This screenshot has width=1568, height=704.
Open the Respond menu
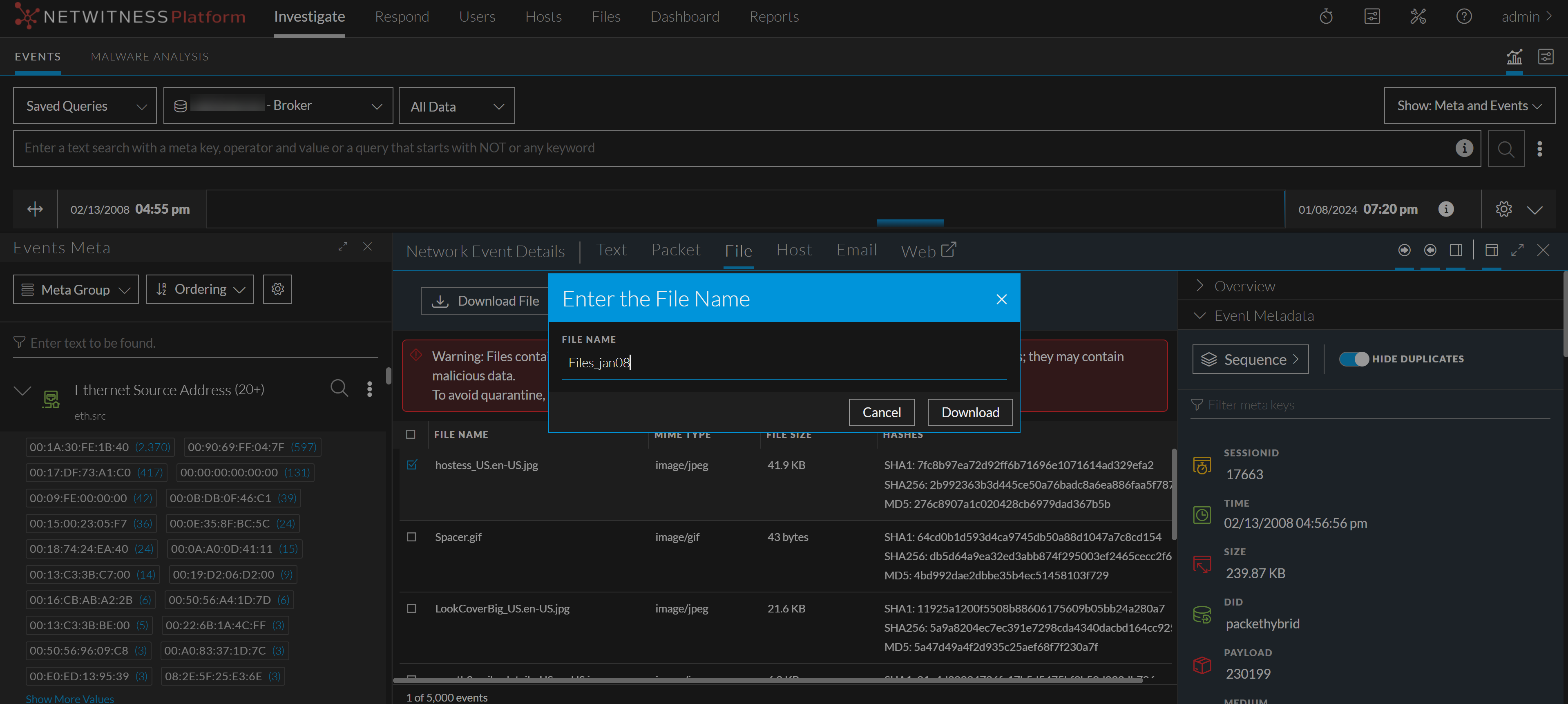pyautogui.click(x=402, y=16)
